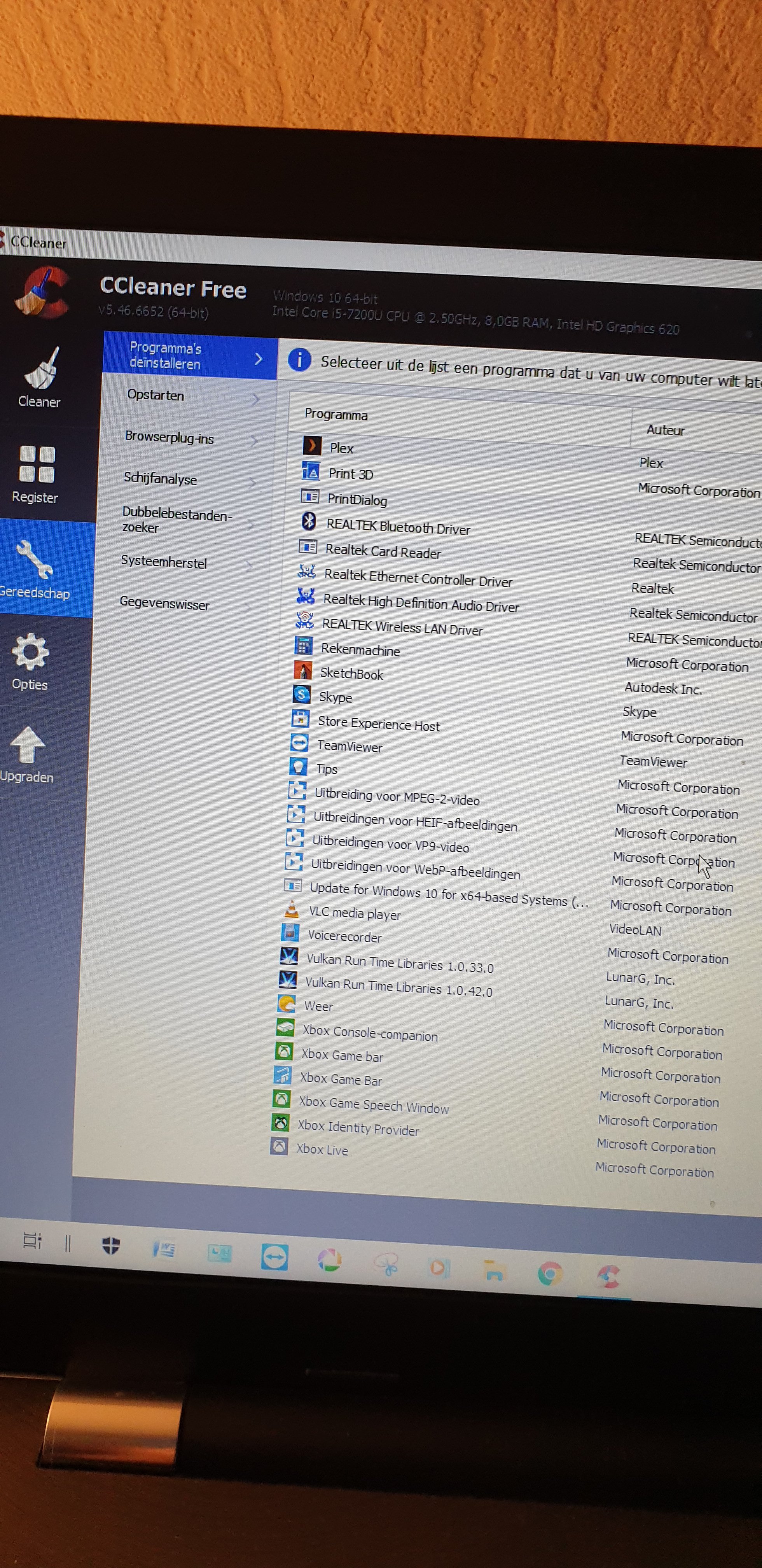Viewport: 762px width, 1568px height.
Task: Click chevron beside Gegevenswisser
Action: [x=247, y=607]
